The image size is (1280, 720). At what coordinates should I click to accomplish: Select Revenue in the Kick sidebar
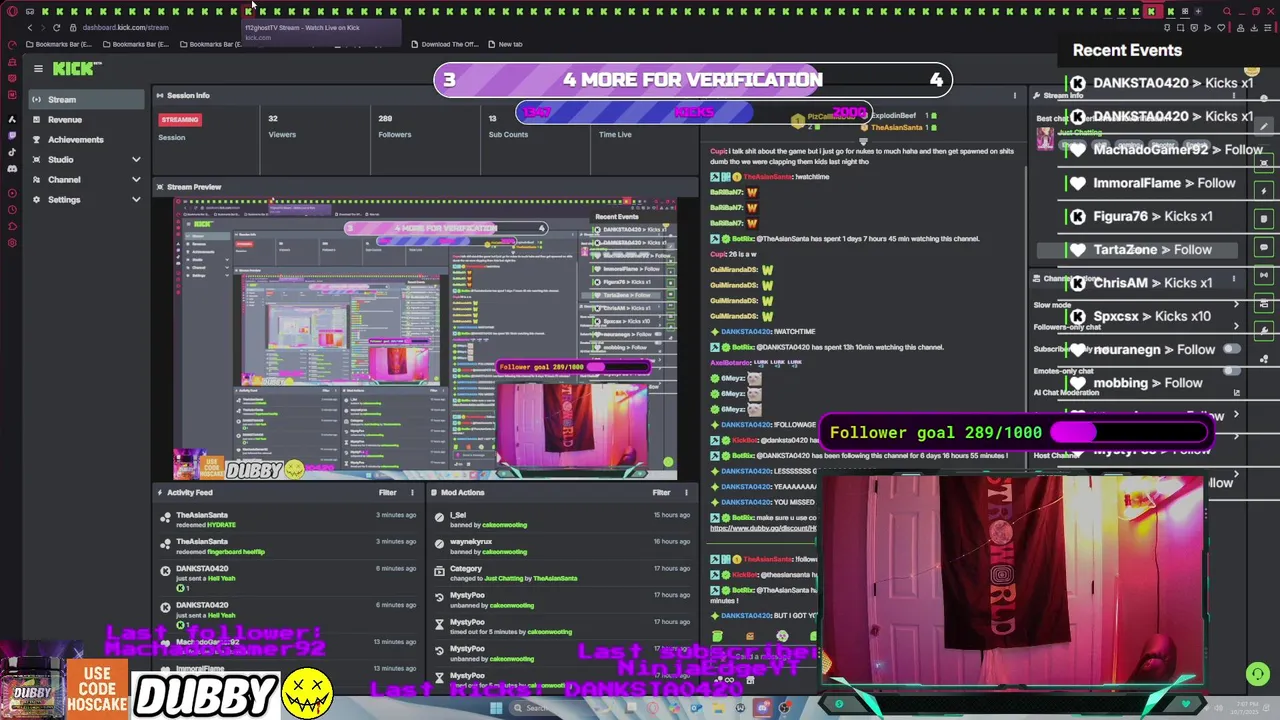(x=86, y=120)
